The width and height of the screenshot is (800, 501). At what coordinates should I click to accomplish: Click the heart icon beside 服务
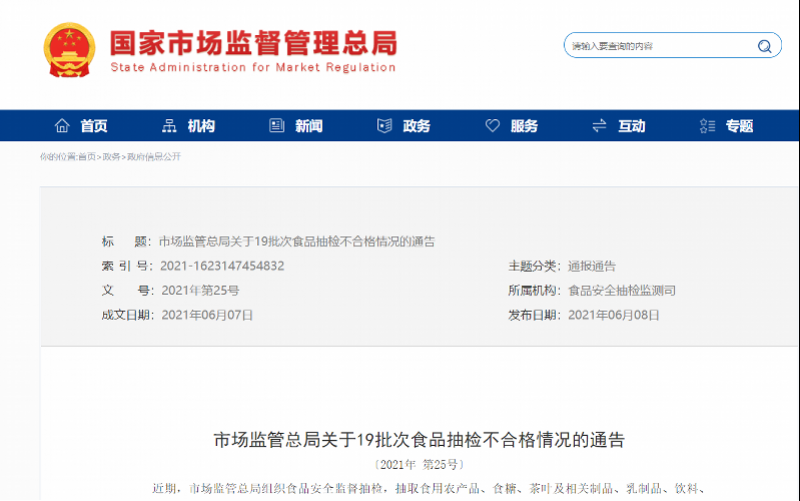(x=492, y=126)
